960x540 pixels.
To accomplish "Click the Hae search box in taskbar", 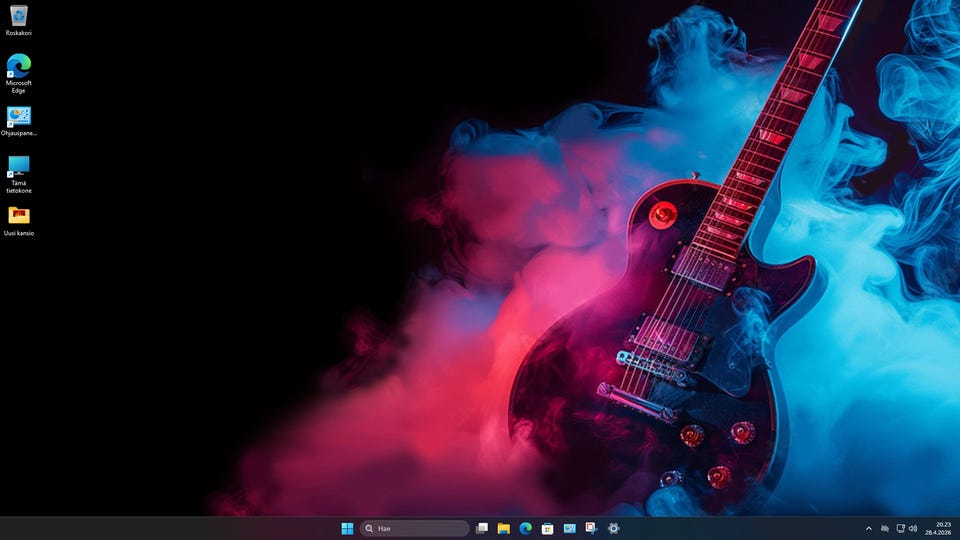I will [x=414, y=528].
